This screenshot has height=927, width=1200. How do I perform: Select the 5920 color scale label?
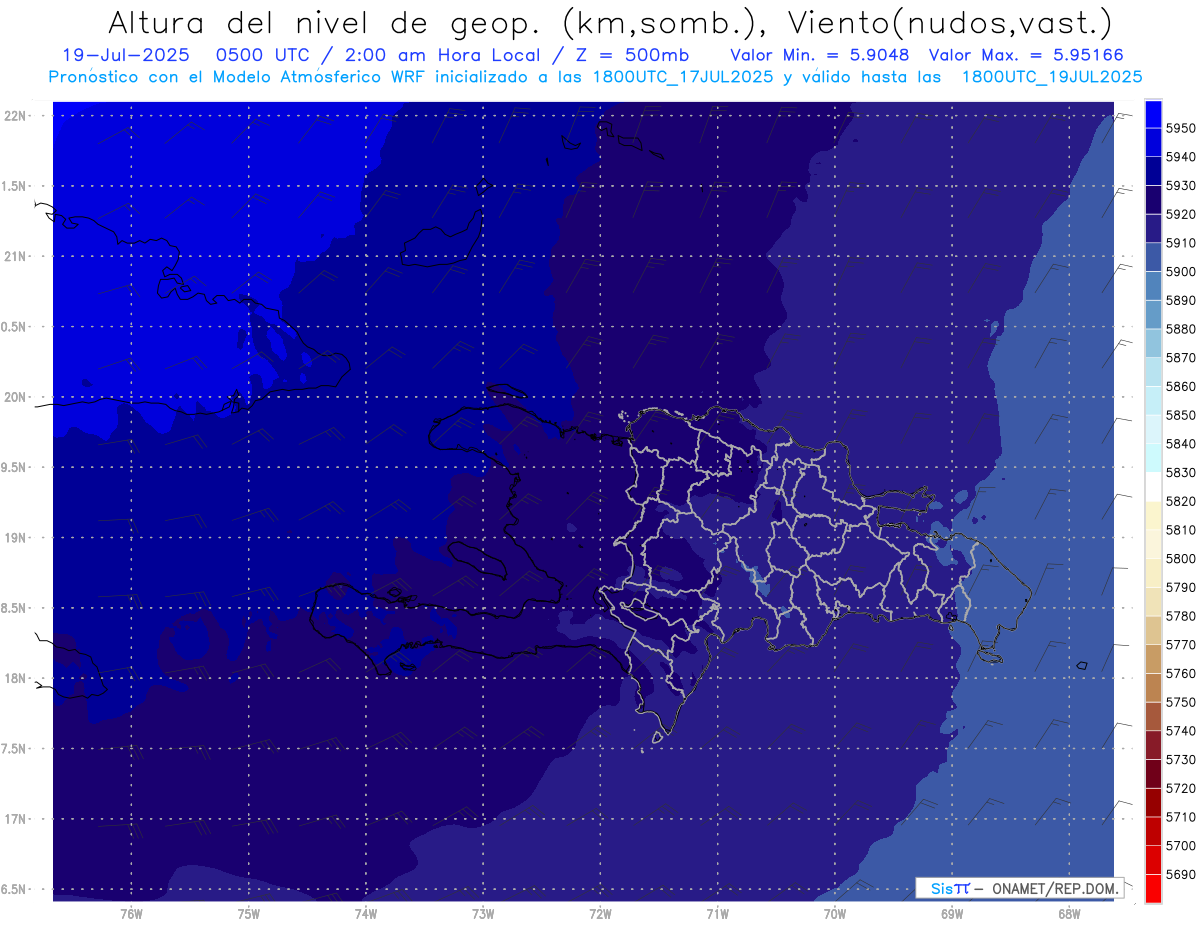click(x=1181, y=214)
